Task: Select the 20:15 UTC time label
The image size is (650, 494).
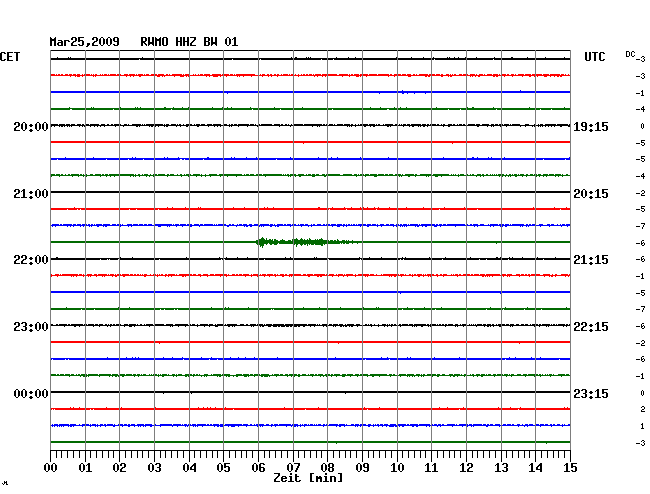Action: tap(591, 194)
